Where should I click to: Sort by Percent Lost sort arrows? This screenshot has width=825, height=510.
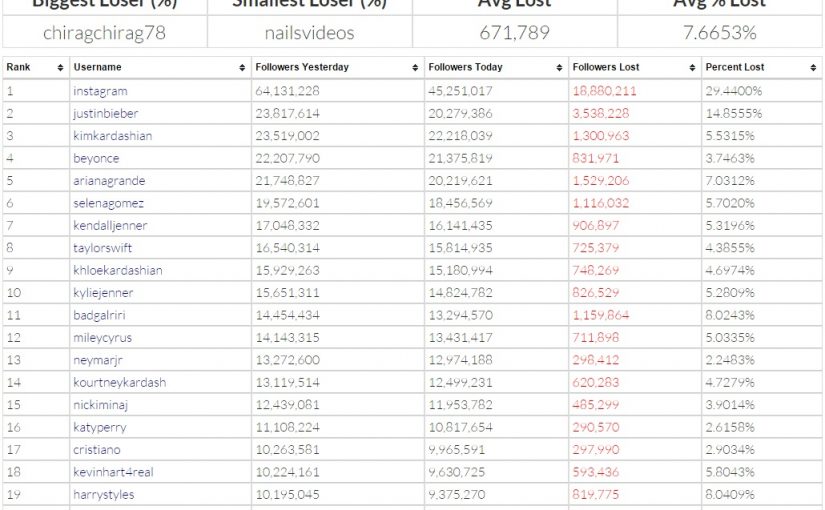coord(813,67)
